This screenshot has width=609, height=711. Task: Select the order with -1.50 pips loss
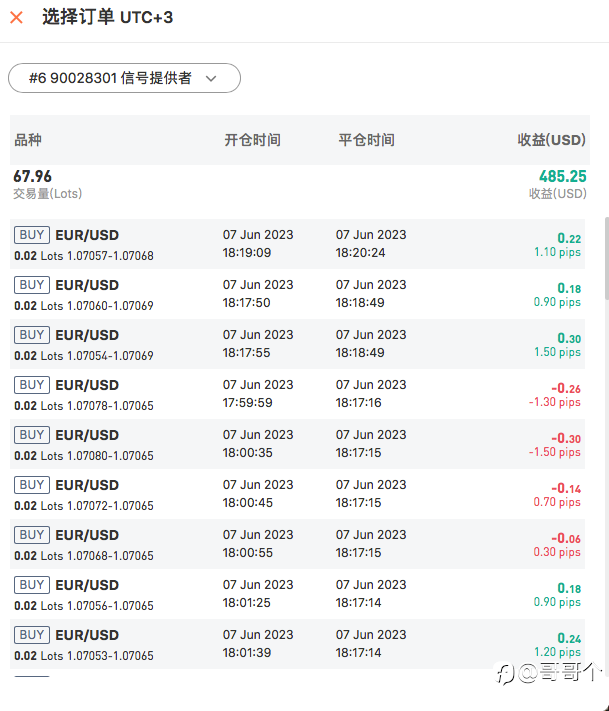tap(297, 444)
